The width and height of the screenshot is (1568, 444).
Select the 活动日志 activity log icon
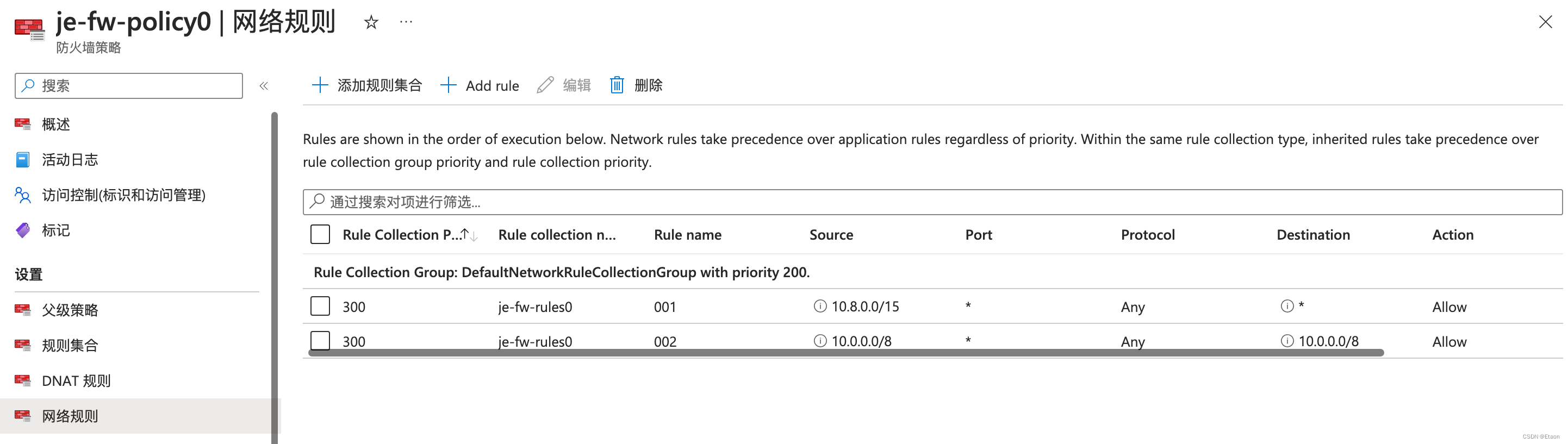(22, 159)
